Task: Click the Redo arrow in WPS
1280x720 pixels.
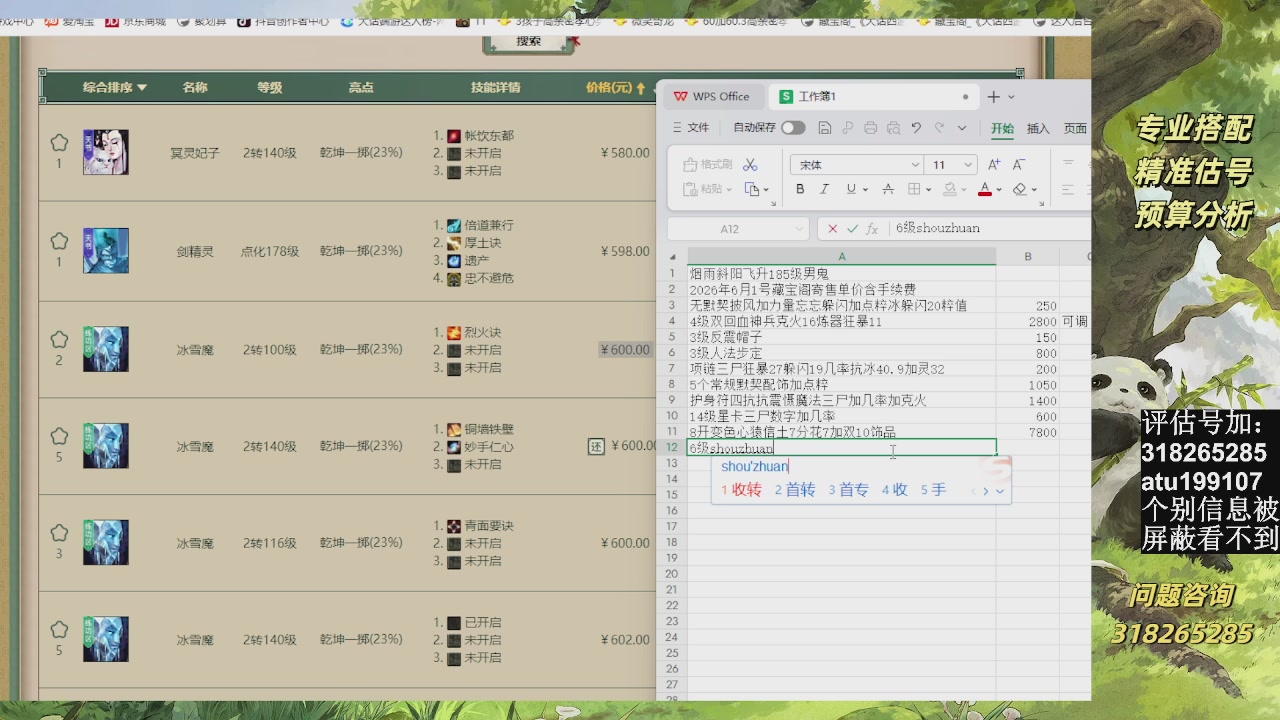Action: click(939, 128)
